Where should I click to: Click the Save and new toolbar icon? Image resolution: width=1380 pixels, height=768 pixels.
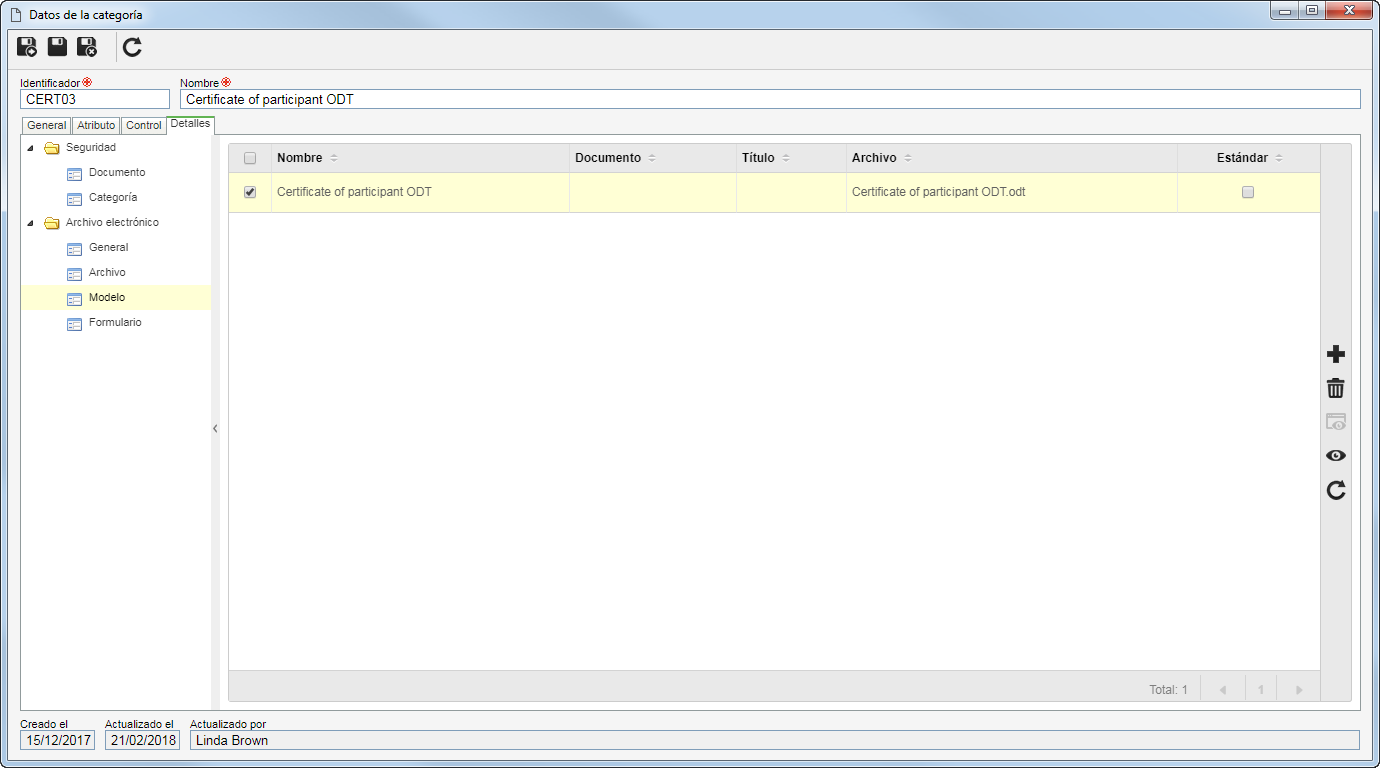pos(27,46)
